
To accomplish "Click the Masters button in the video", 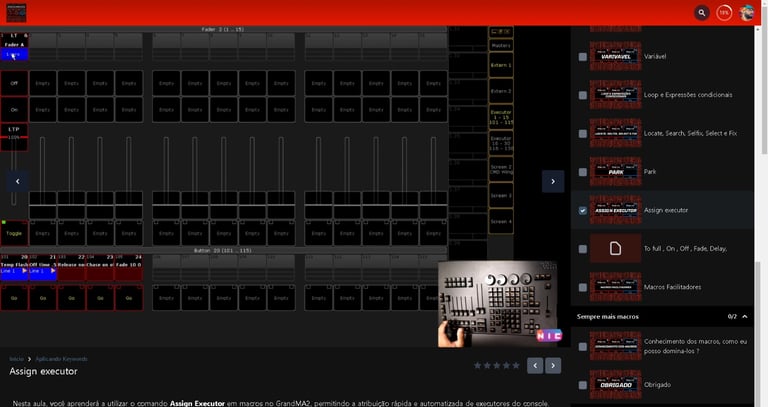I will tap(501, 45).
